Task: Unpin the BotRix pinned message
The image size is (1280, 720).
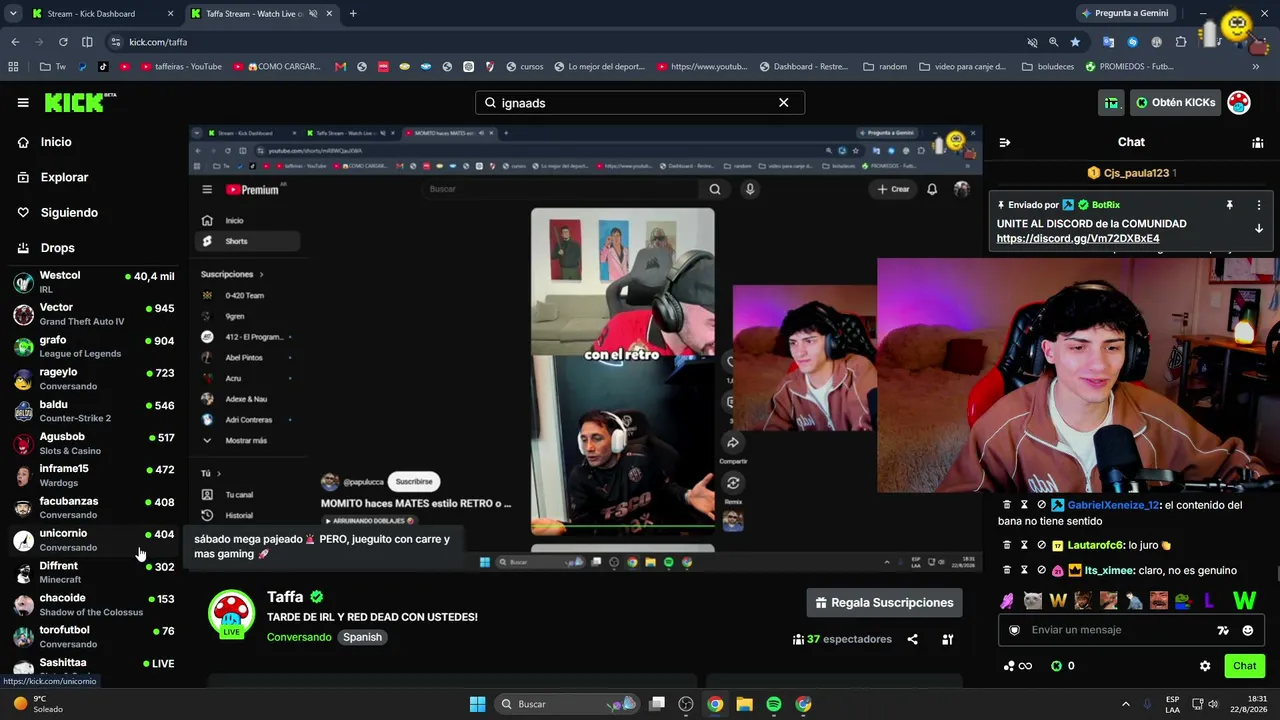Action: tap(1230, 205)
